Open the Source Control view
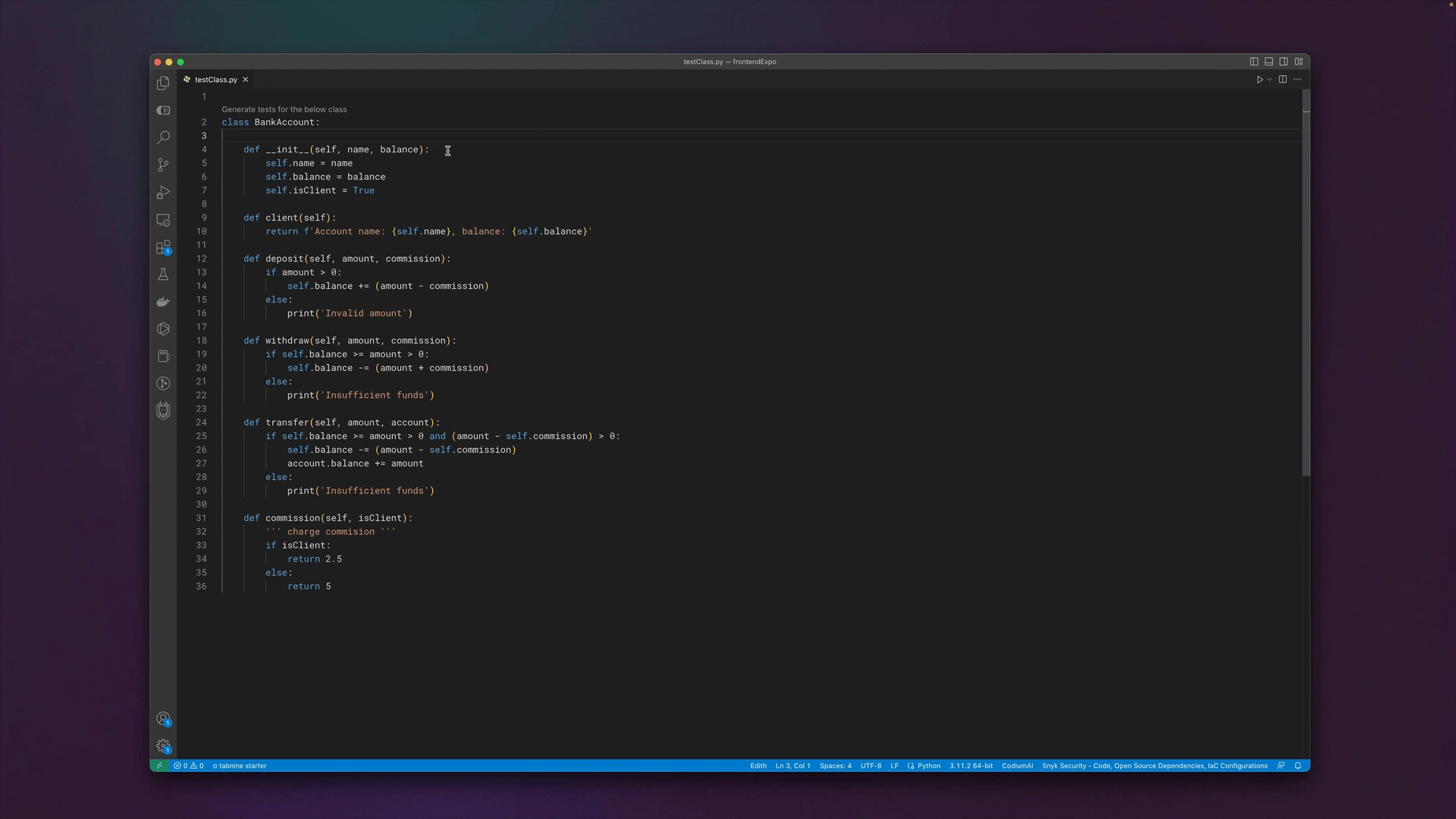This screenshot has height=819, width=1456. click(163, 165)
